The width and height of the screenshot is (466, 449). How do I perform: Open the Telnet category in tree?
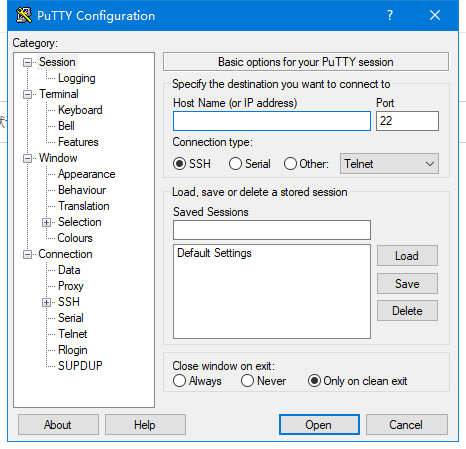[73, 334]
